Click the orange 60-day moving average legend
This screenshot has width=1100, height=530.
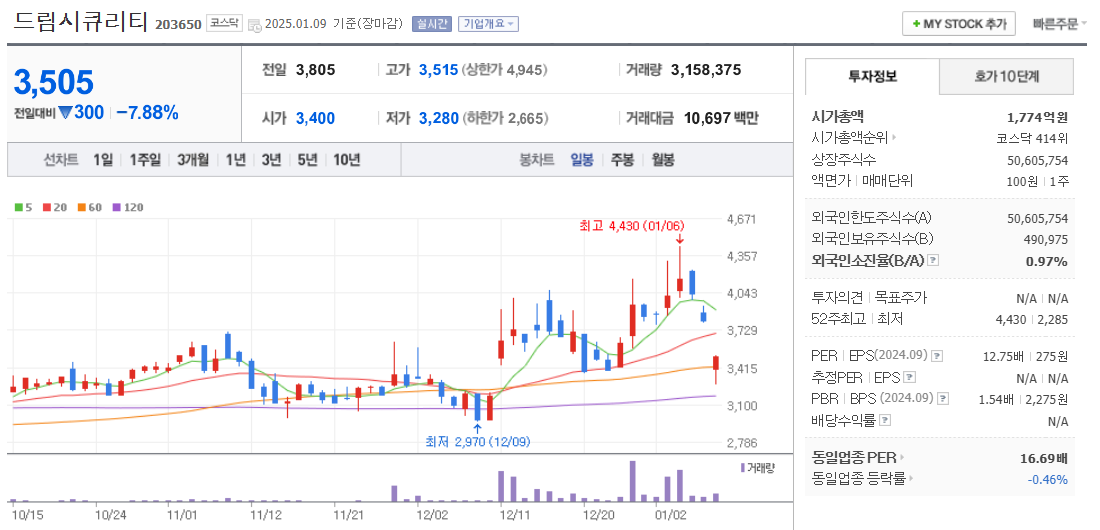click(x=88, y=207)
